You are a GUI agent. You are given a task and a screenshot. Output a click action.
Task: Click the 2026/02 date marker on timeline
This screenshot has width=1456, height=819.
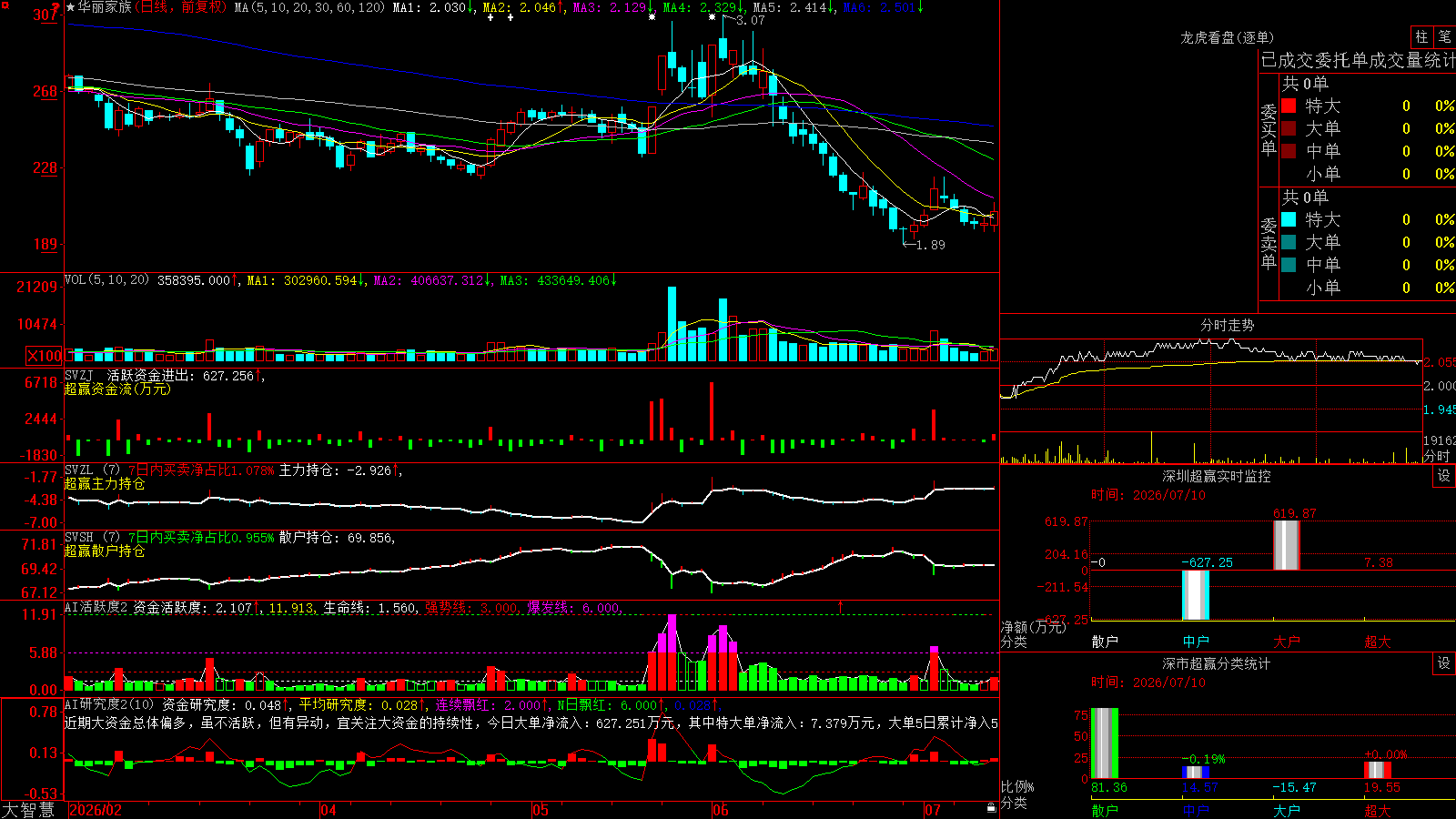click(96, 810)
